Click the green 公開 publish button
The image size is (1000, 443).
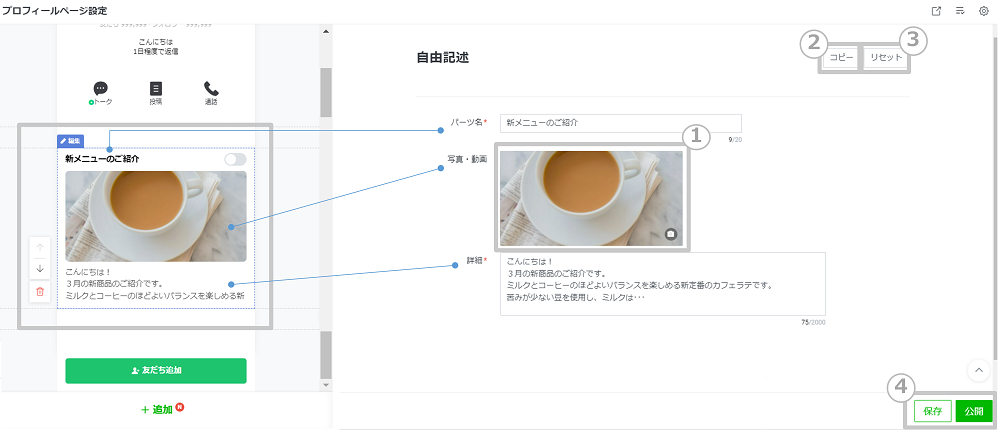pos(974,411)
